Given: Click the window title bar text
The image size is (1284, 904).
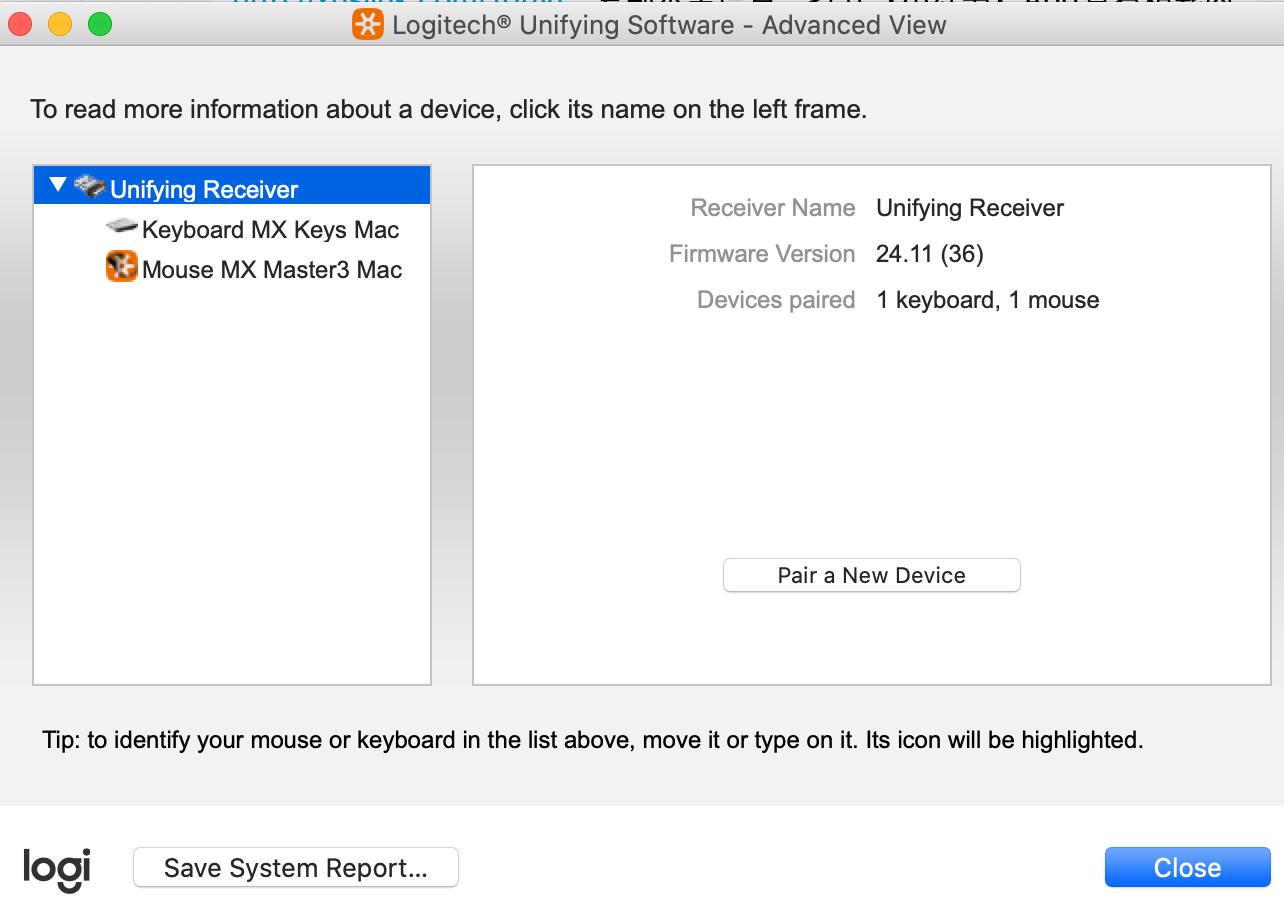Looking at the screenshot, I should [x=668, y=25].
